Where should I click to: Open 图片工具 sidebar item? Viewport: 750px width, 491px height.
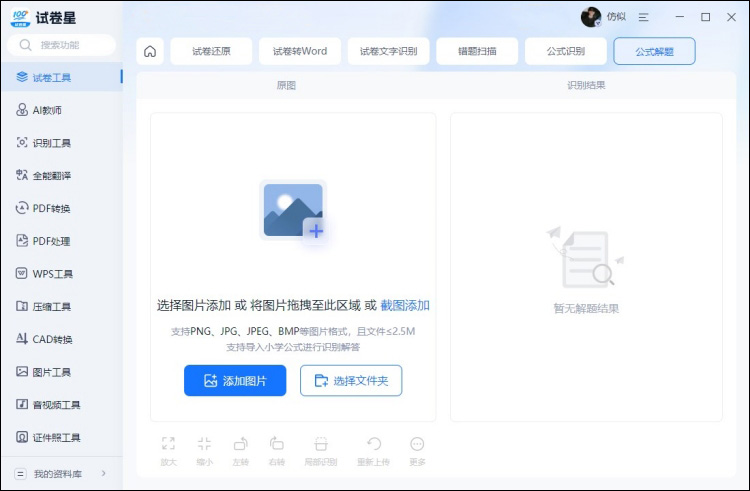point(62,372)
